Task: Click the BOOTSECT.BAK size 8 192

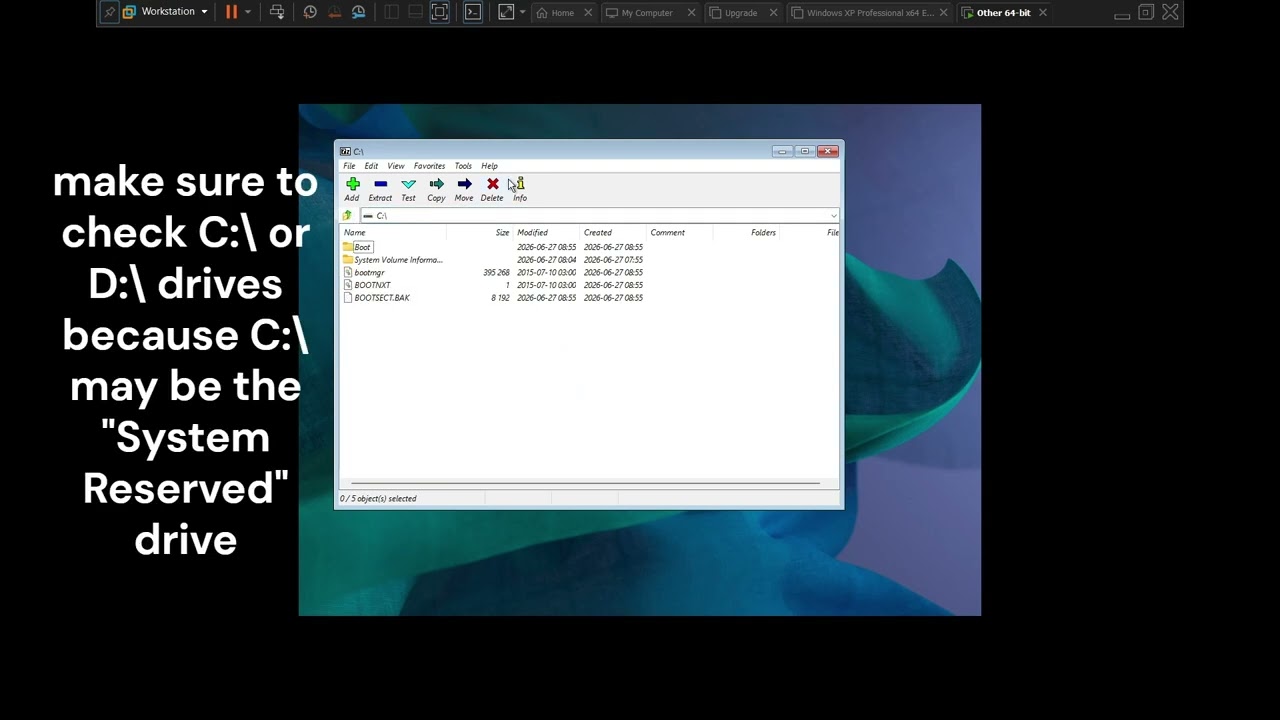Action: pos(500,298)
